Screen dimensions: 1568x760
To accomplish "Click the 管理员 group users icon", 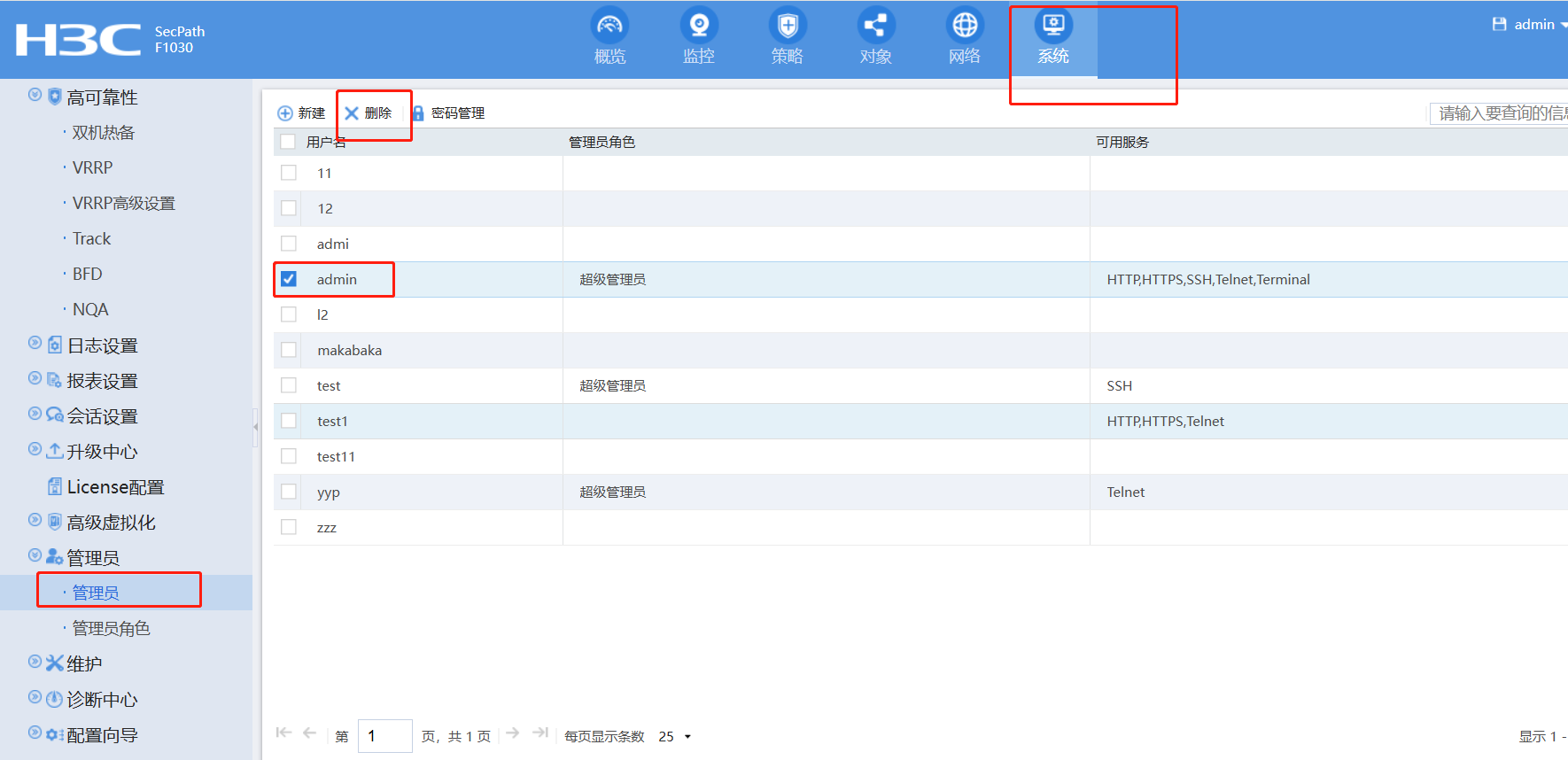I will (x=55, y=557).
